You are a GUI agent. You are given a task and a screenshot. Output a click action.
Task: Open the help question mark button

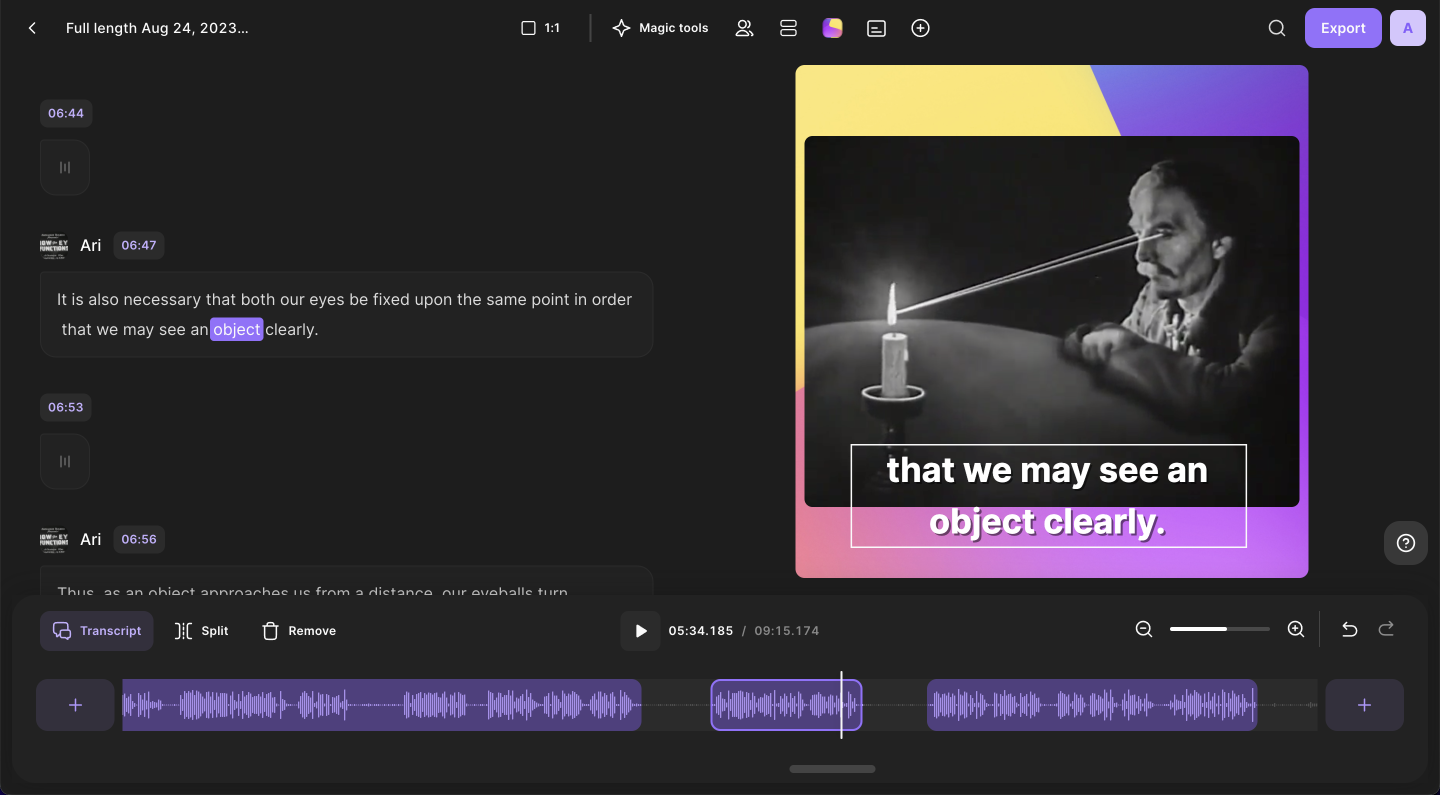point(1406,543)
